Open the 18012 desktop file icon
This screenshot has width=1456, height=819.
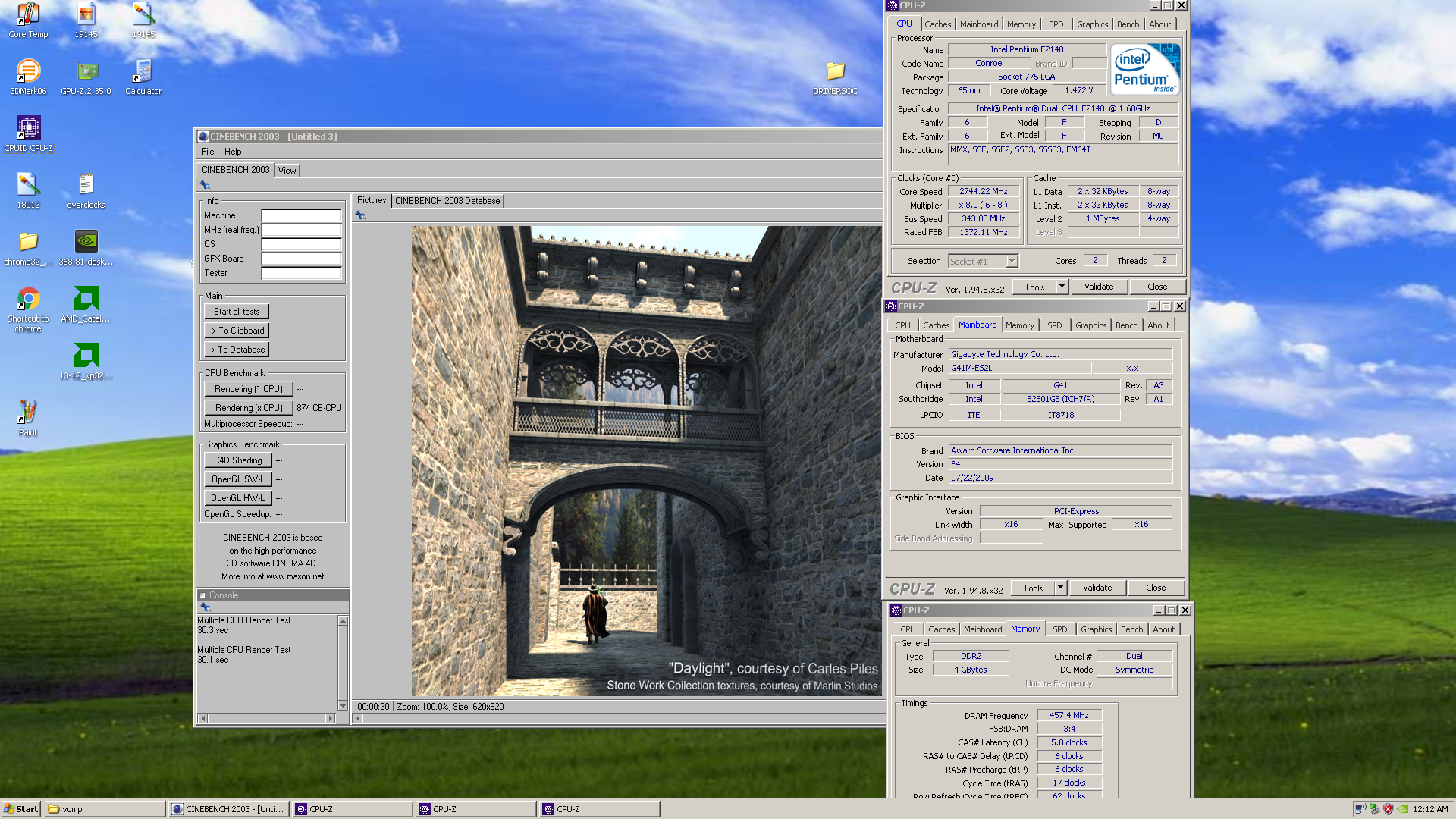coord(28,191)
